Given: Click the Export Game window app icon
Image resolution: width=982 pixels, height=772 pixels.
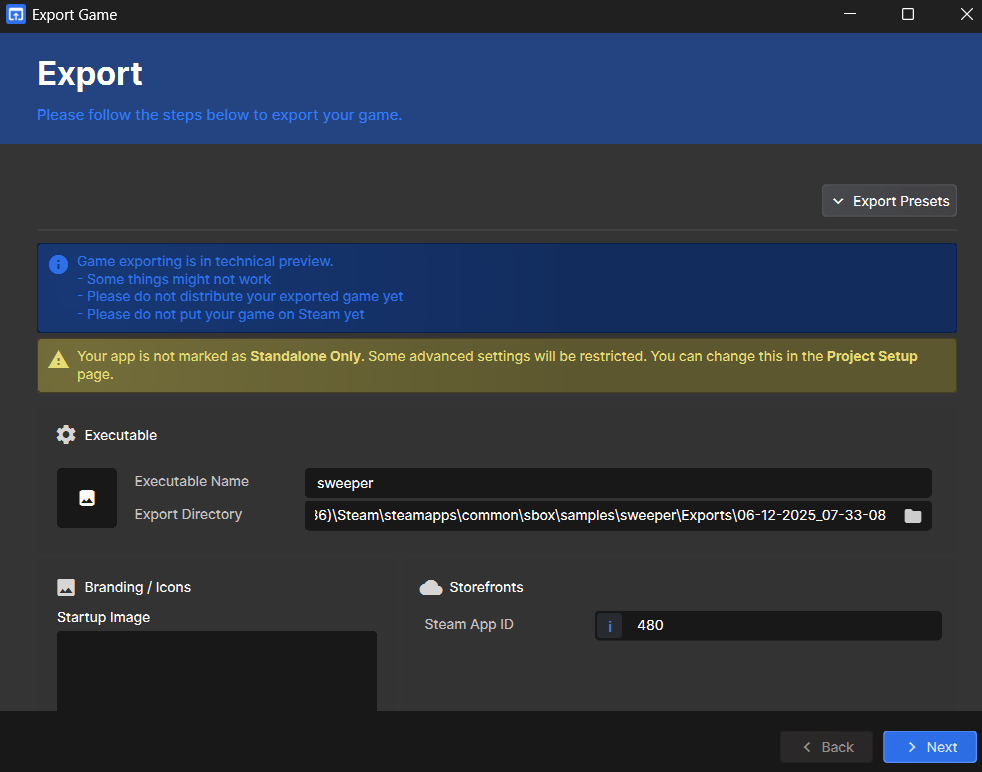Looking at the screenshot, I should [x=16, y=14].
